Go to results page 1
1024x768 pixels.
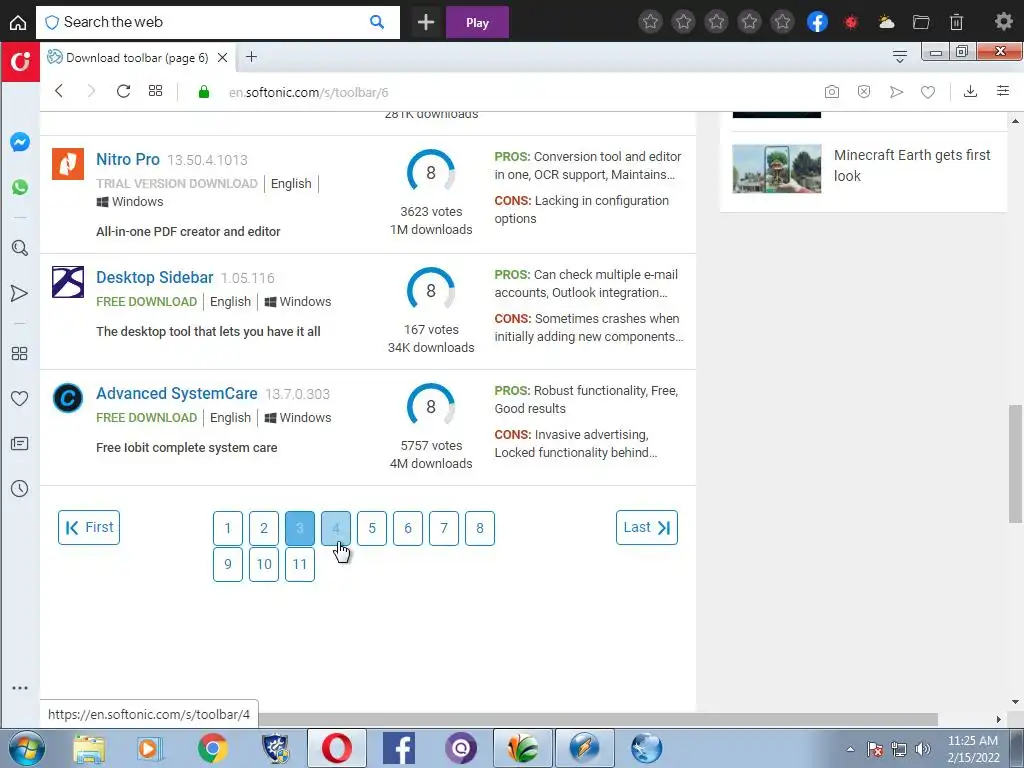tap(228, 528)
